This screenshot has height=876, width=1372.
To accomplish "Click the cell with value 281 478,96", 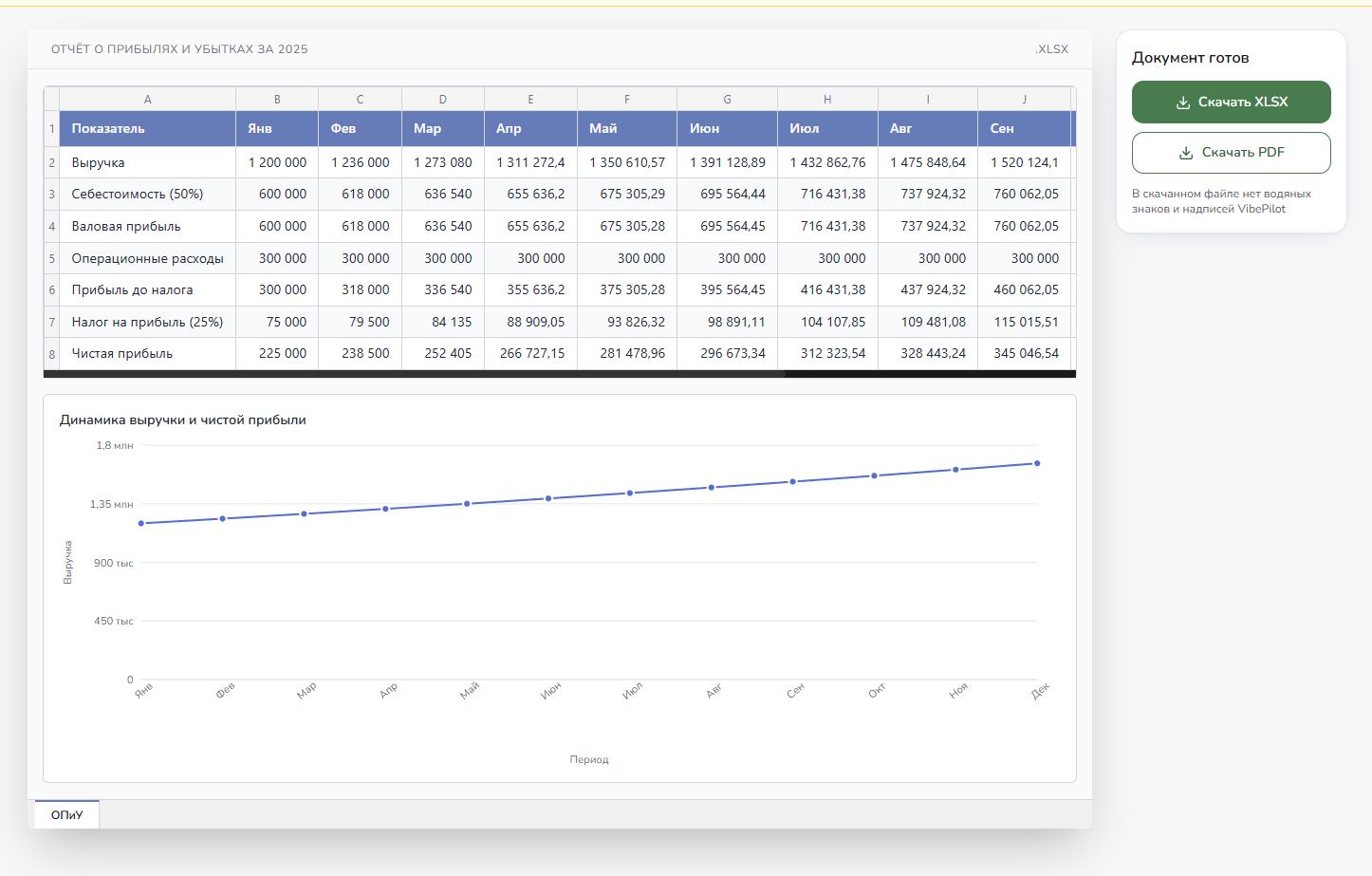I will (627, 353).
